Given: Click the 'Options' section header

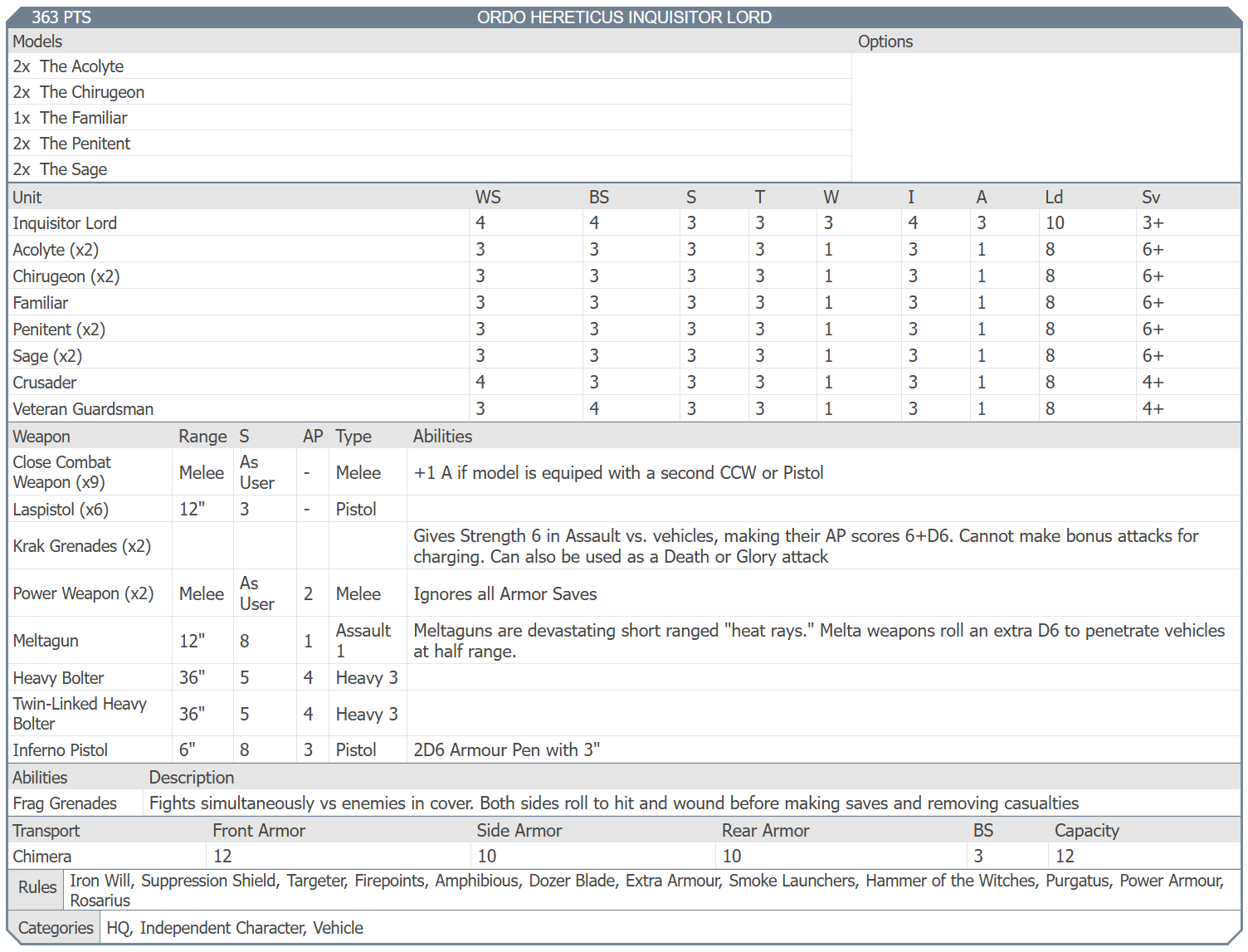Looking at the screenshot, I should pos(885,41).
